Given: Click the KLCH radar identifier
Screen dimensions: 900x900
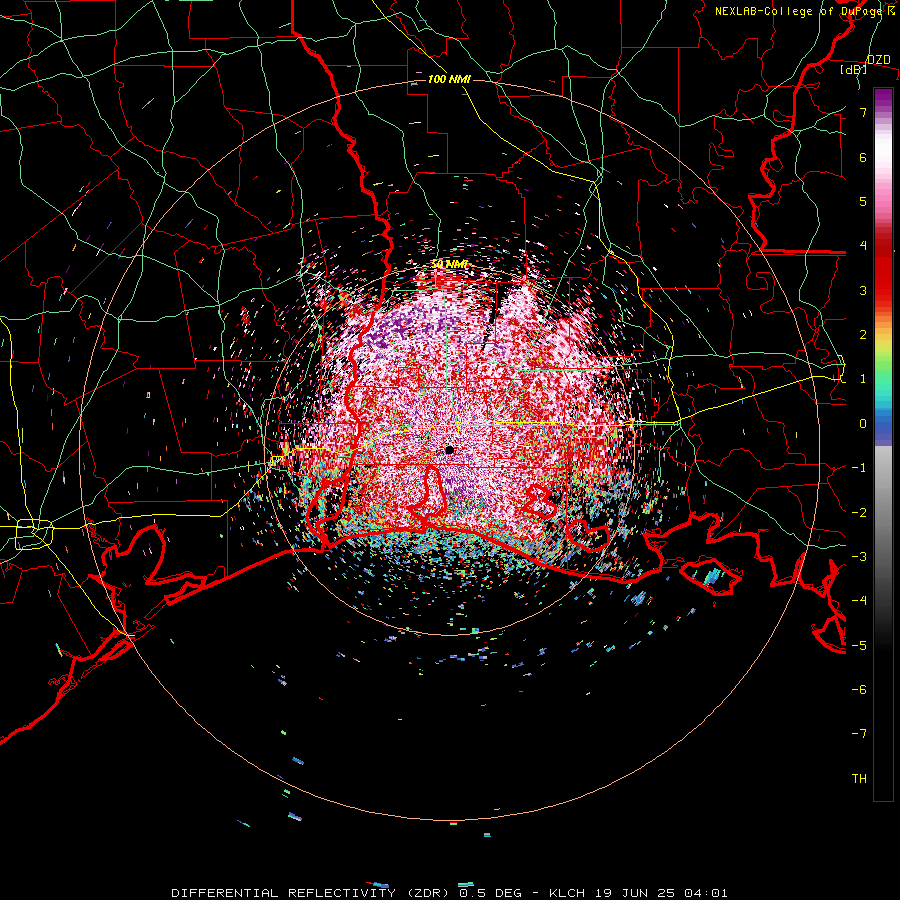Looking at the screenshot, I should click(567, 893).
